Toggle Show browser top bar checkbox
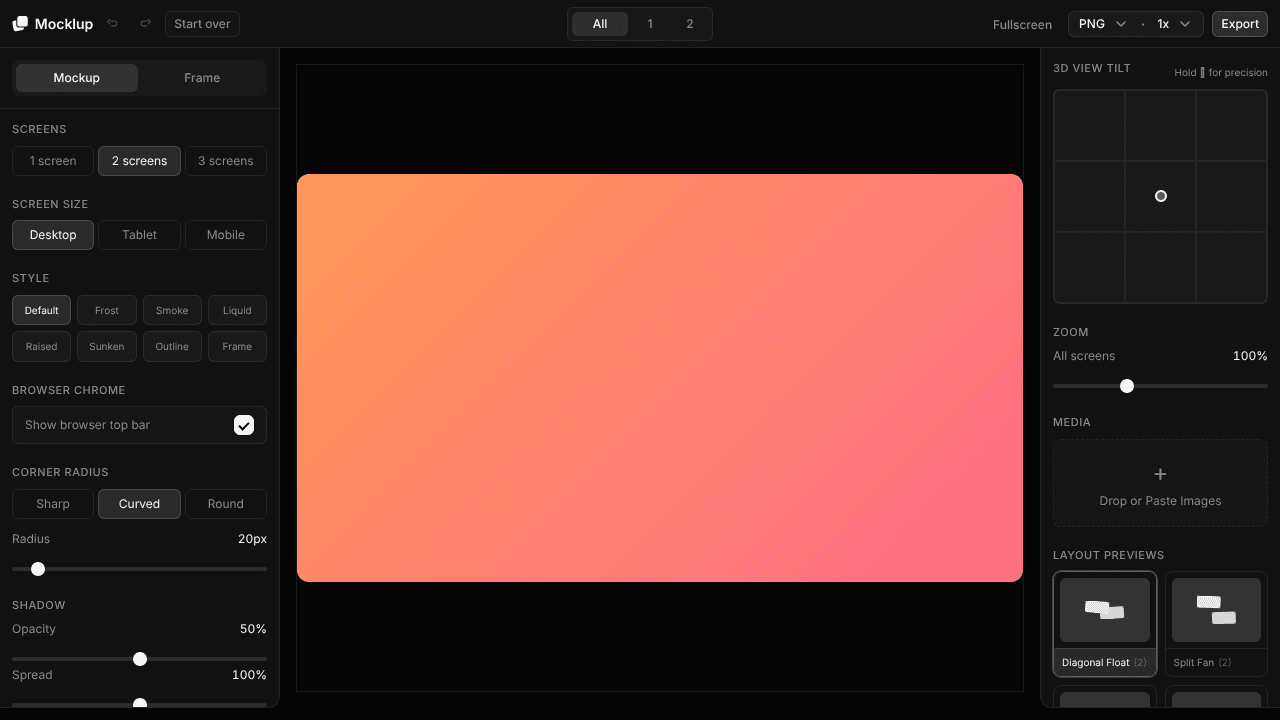 point(244,425)
